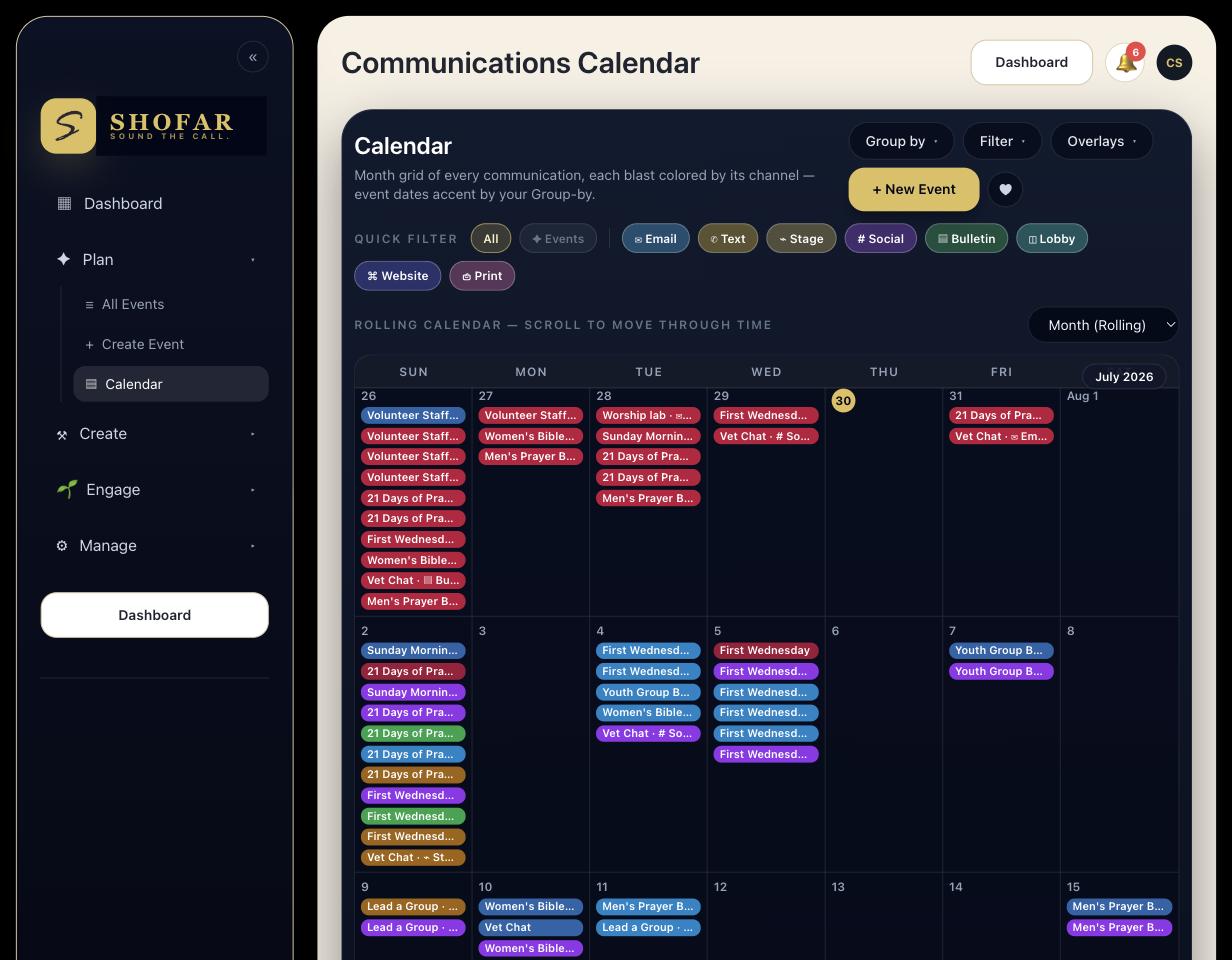The width and height of the screenshot is (1232, 960).
Task: Toggle the Print channel filter
Action: click(482, 276)
